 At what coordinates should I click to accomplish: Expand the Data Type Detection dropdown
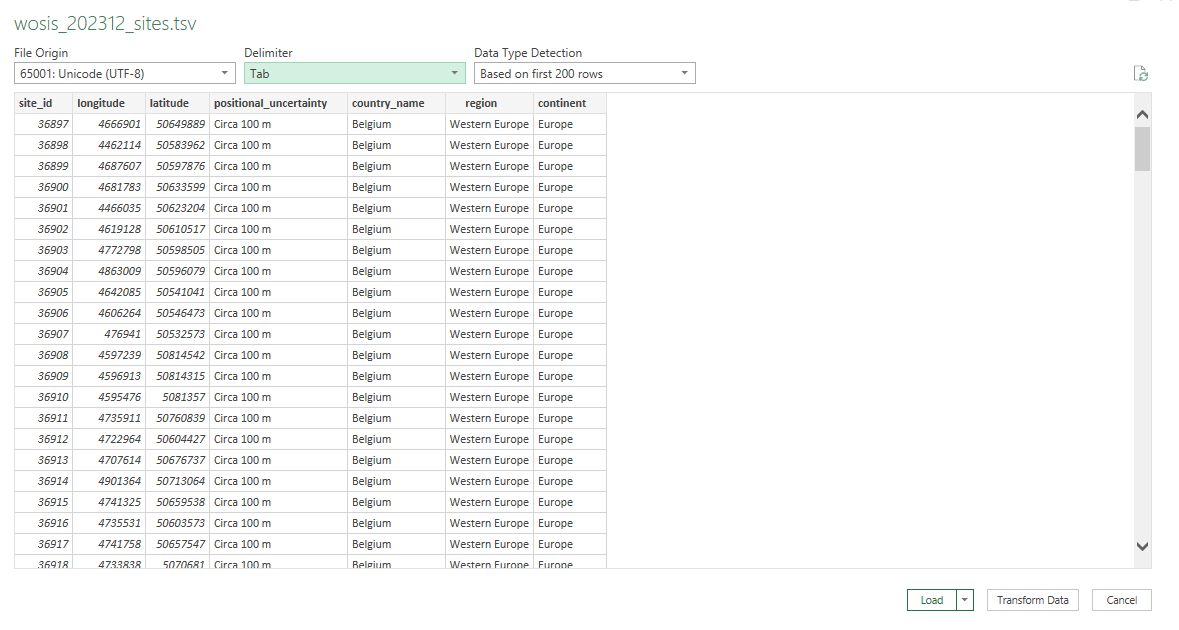[584, 73]
